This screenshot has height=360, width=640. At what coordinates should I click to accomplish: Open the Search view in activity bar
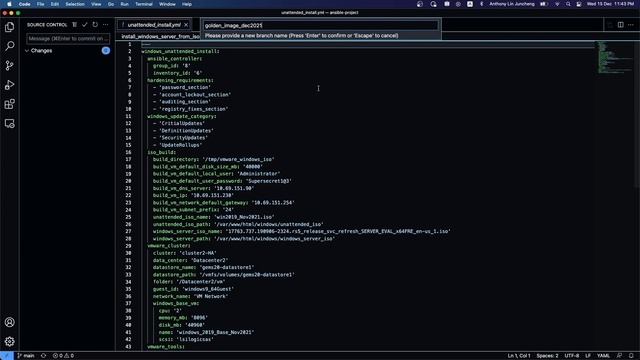tap(9, 46)
